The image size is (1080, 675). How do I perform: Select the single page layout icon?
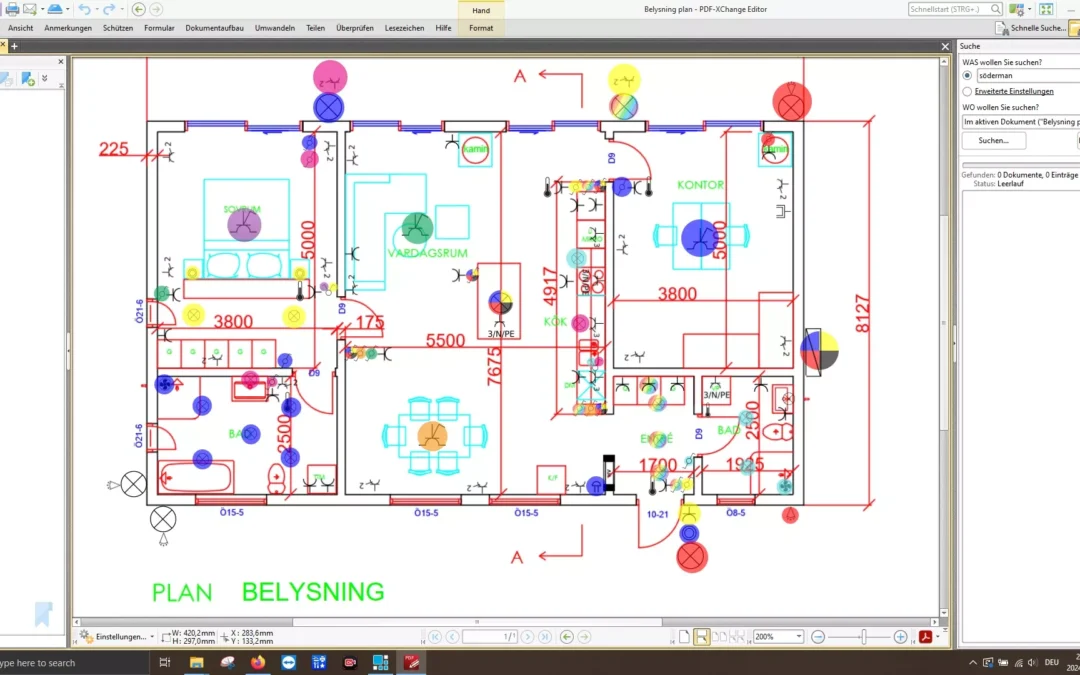pos(684,637)
